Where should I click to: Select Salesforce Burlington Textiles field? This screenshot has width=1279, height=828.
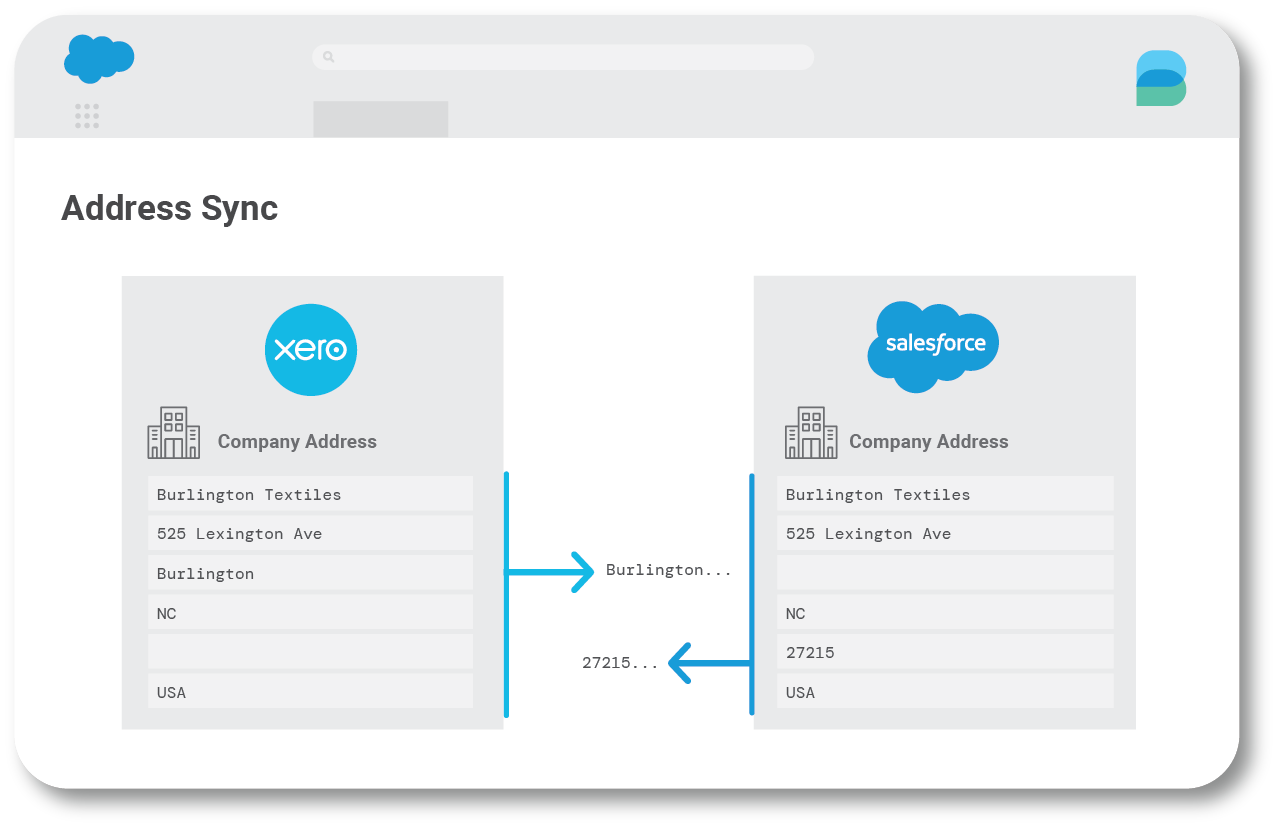tap(945, 494)
